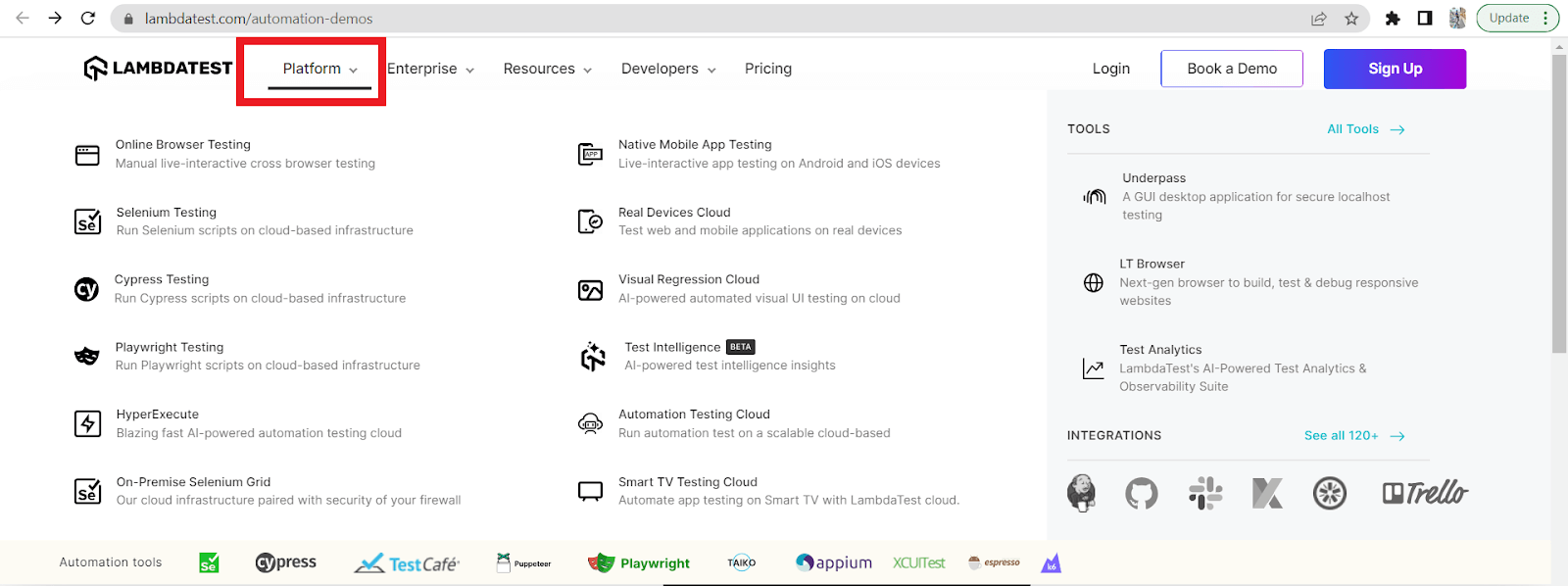Collapse the Platform menu

click(x=319, y=69)
